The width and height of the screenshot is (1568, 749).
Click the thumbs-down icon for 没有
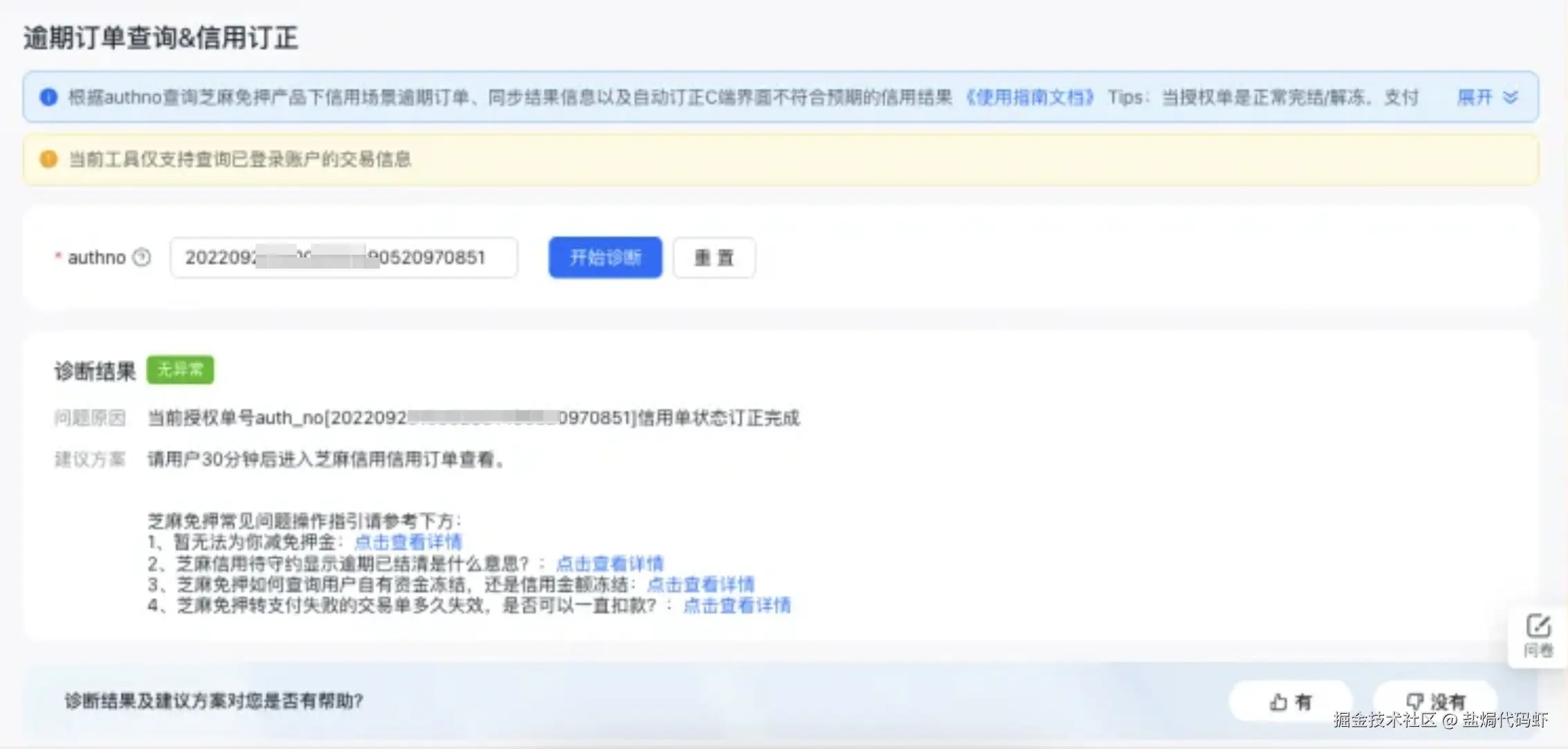tap(1414, 702)
